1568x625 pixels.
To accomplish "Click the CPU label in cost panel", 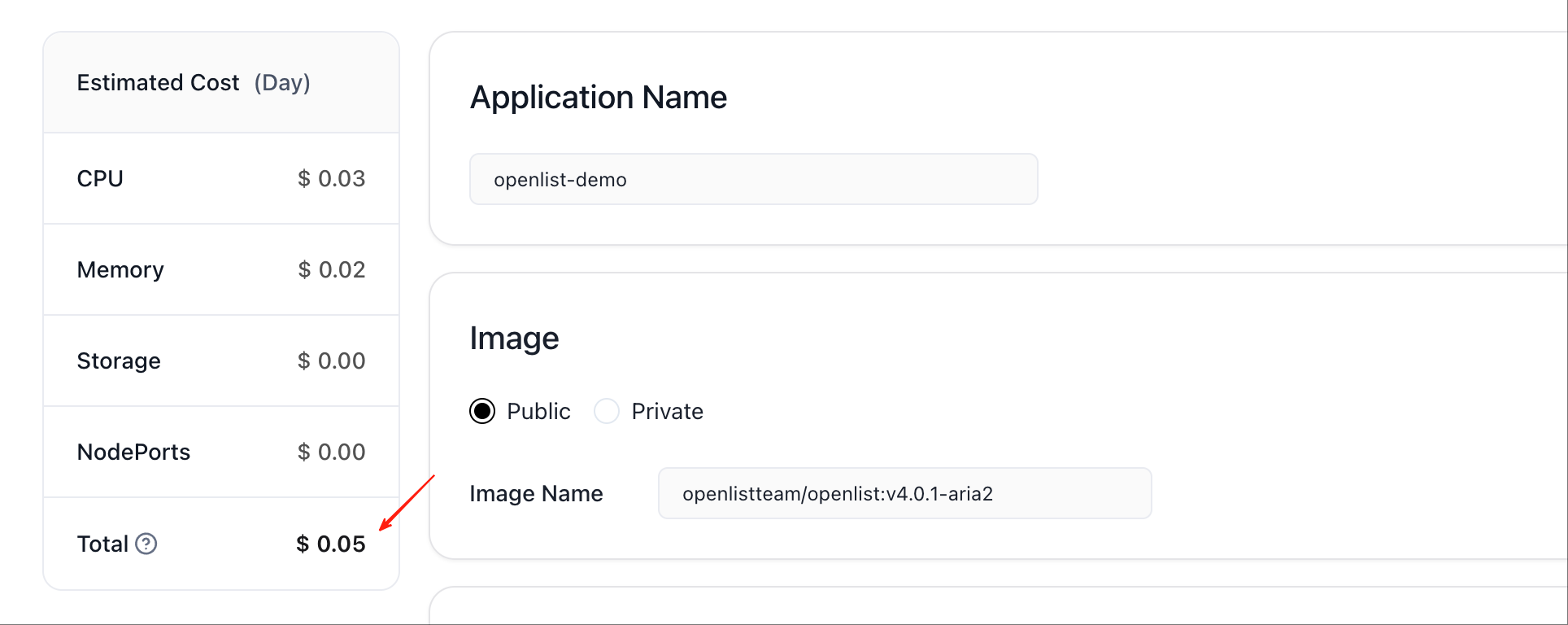I will [100, 178].
